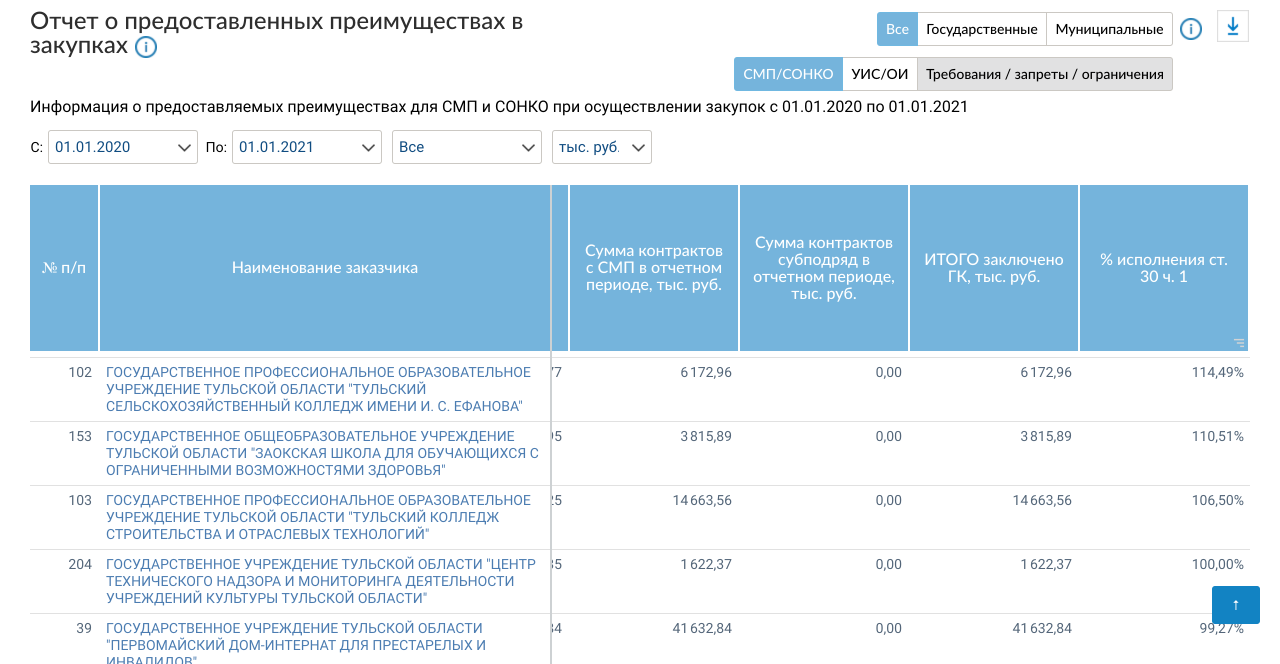Switch to the УИС/ОИ tab
The image size is (1280, 664).
coord(879,74)
